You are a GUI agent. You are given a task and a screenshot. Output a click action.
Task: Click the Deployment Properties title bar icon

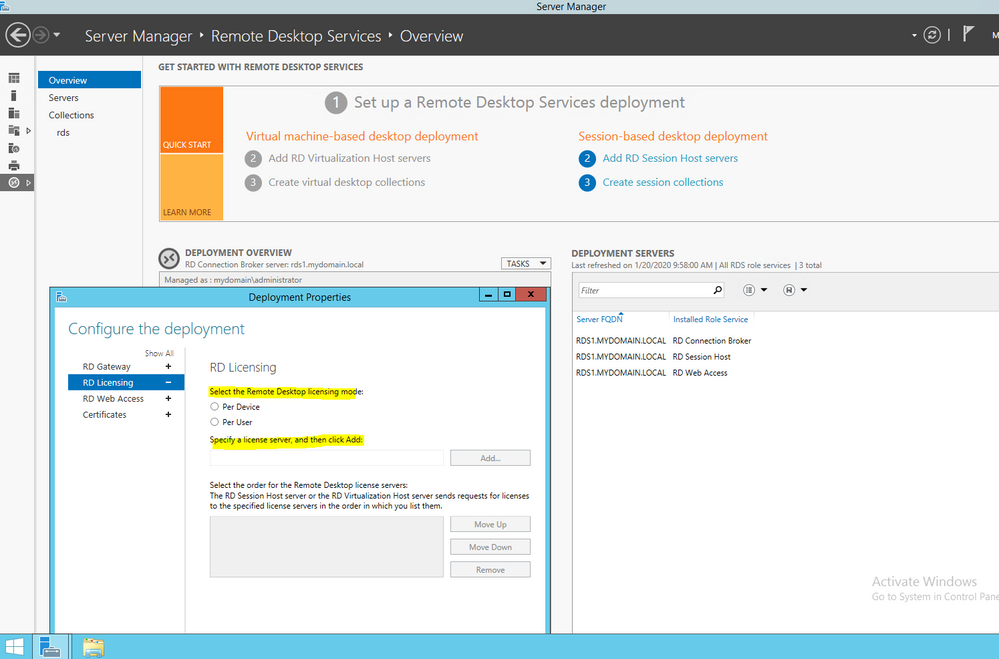pos(62,297)
